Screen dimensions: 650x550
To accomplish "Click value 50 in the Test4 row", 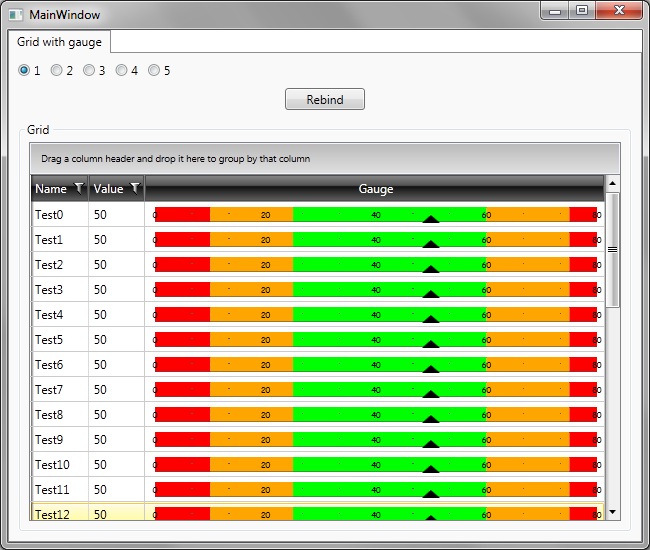I will 100,315.
